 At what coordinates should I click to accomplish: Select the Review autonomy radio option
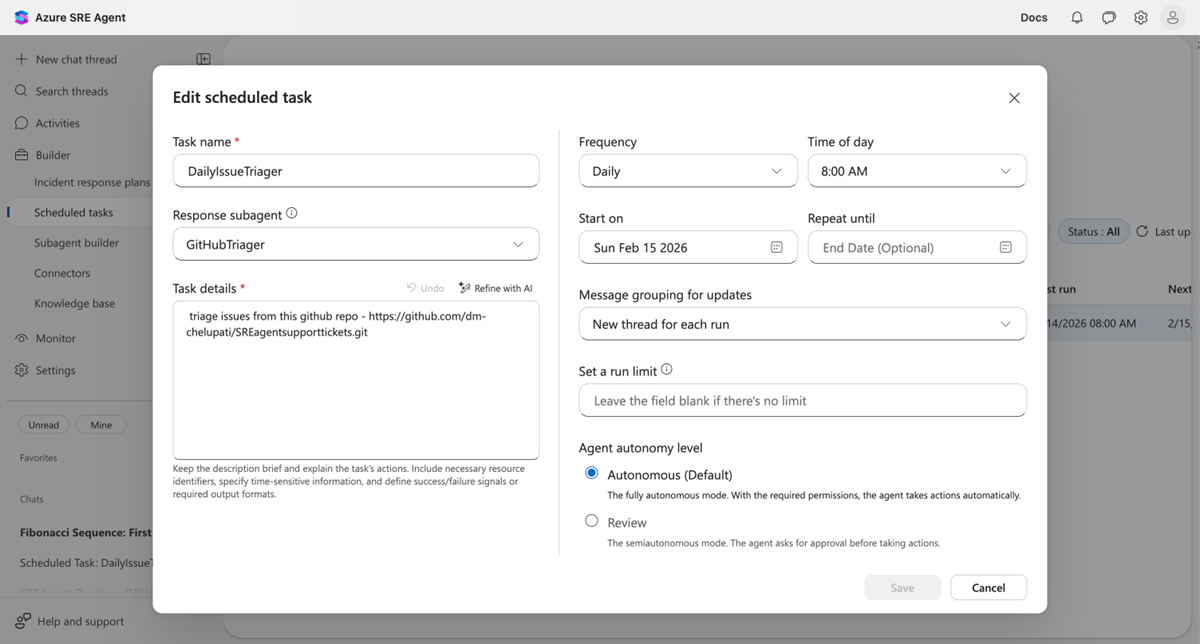(x=592, y=521)
